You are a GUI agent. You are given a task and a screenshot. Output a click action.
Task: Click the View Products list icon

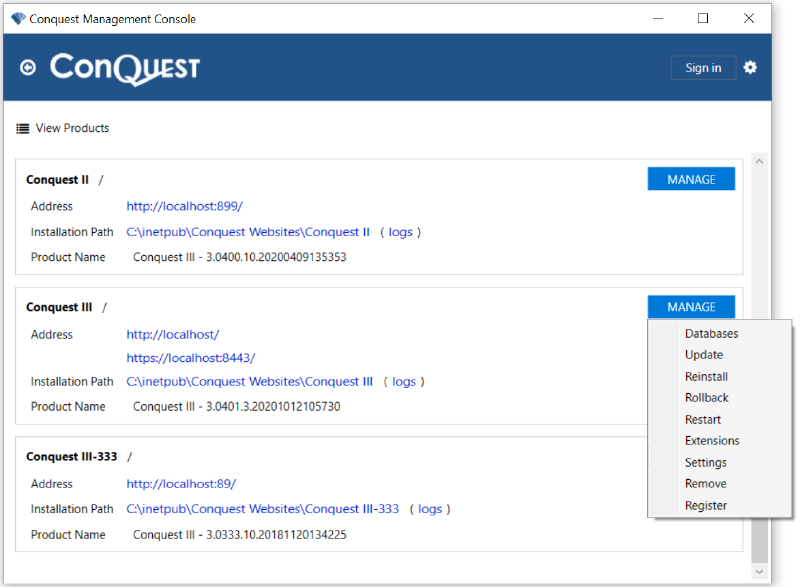point(22,129)
